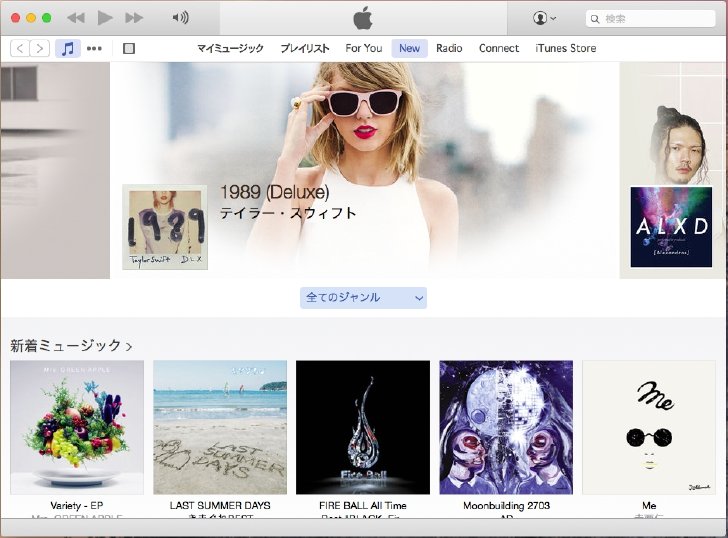Expand the 全てのジャンル genre dropdown
This screenshot has height=538, width=728.
click(363, 298)
